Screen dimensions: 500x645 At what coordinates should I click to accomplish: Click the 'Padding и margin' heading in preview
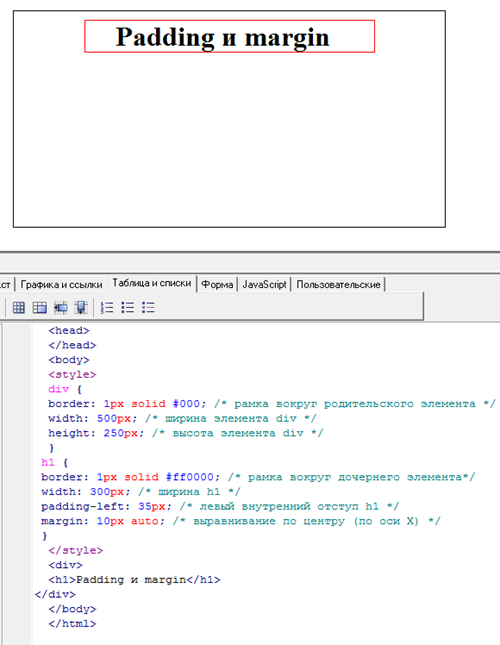[x=222, y=37]
